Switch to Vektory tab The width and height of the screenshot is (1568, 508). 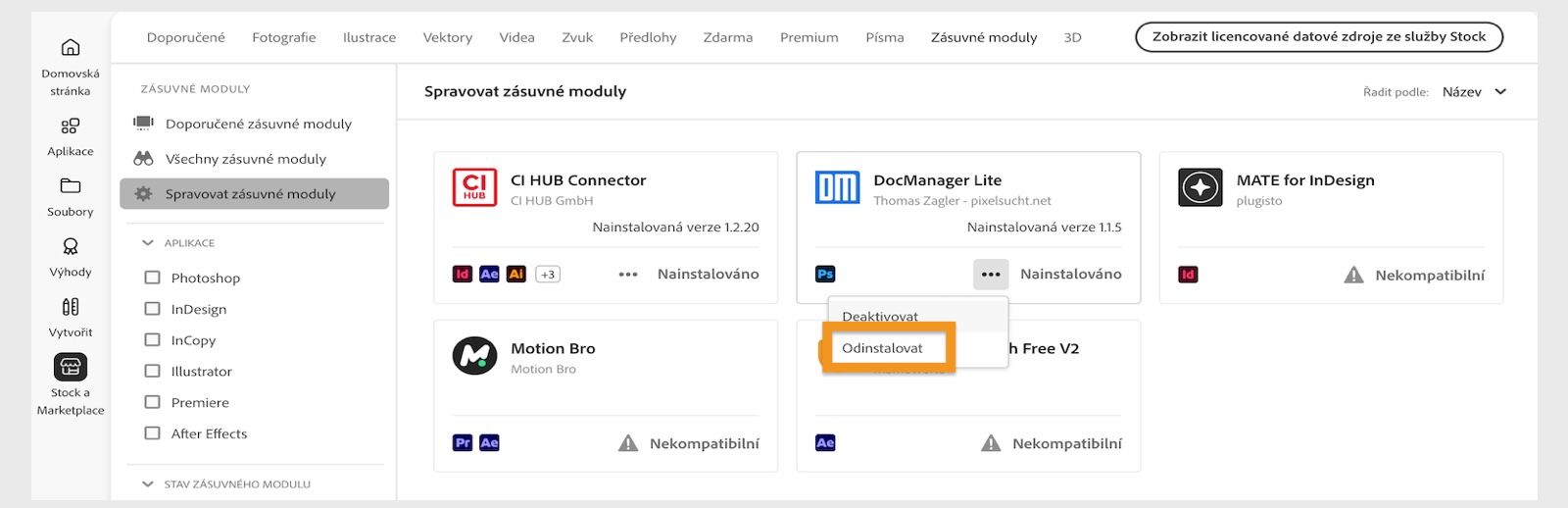click(448, 37)
